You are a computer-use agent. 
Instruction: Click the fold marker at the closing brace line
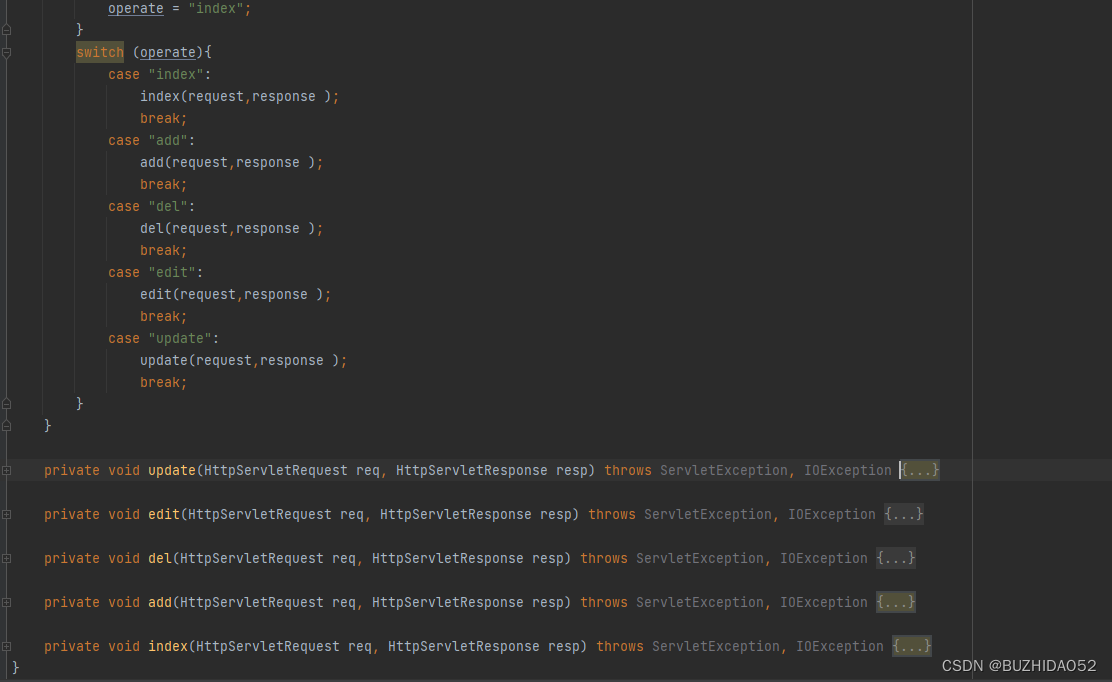6,424
